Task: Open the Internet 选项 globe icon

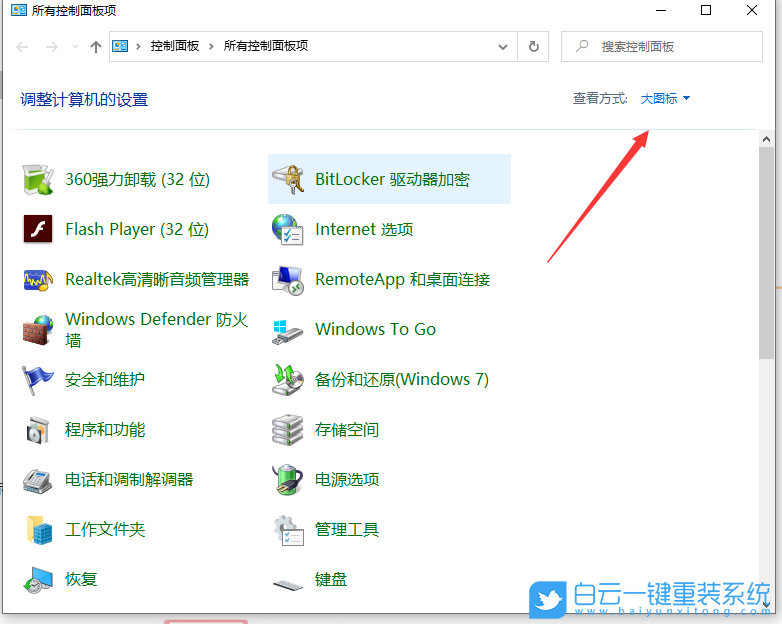Action: (x=288, y=229)
